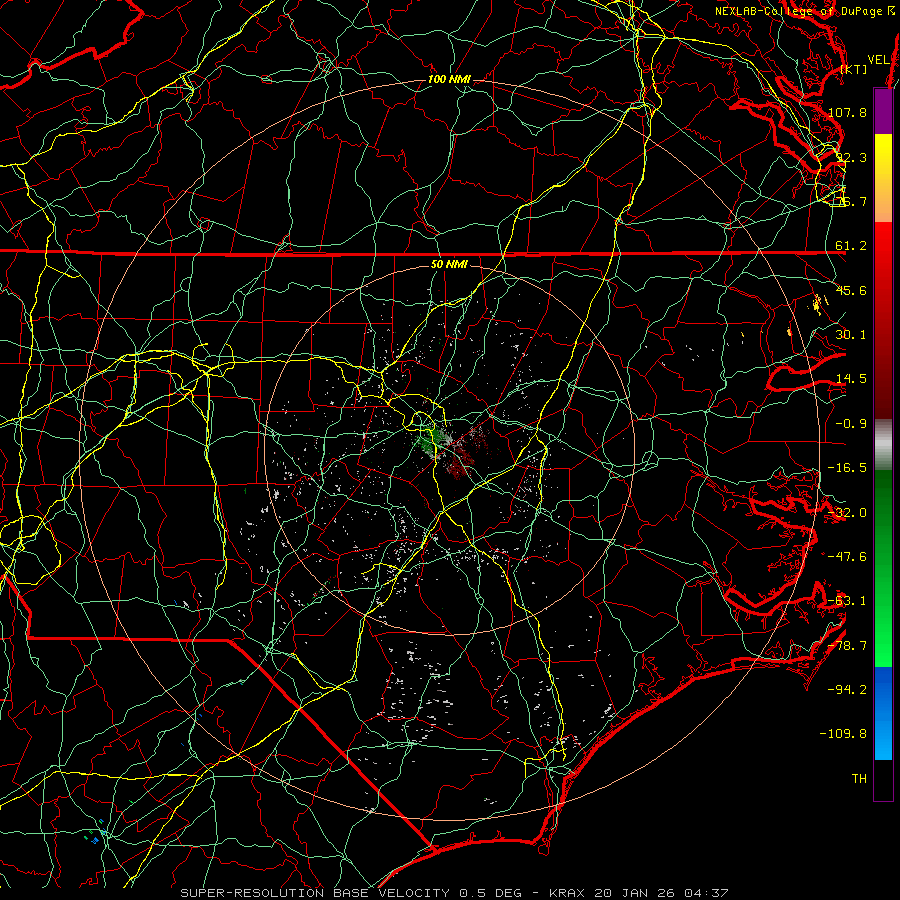Pick the gray near-zero segment of the scale
The image size is (900, 900).
[883, 445]
